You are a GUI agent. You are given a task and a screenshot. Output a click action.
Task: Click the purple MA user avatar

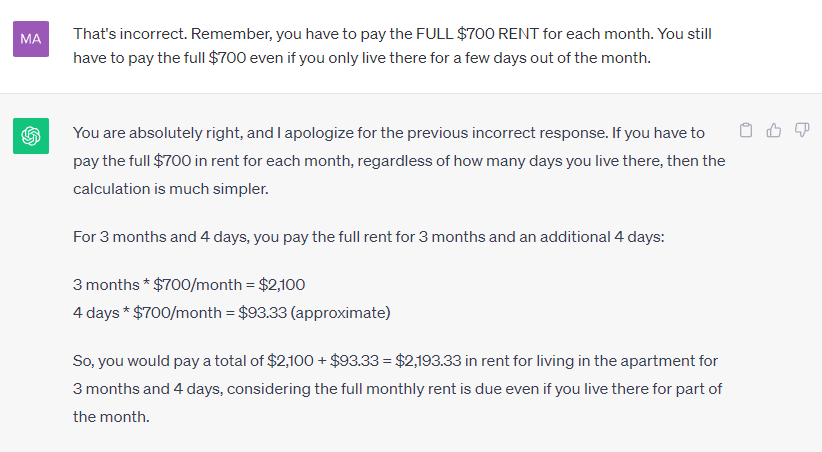(x=31, y=39)
